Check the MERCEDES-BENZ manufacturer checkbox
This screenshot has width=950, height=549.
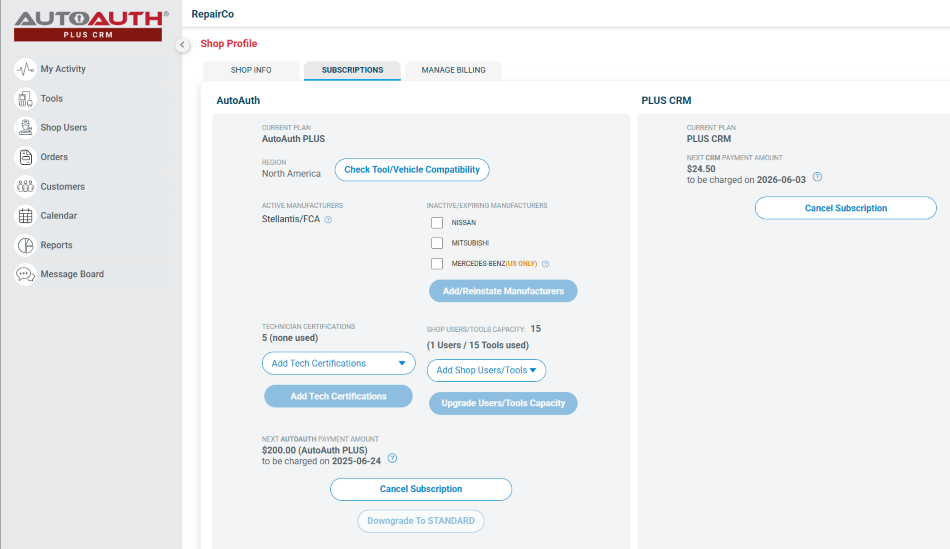tap(437, 264)
